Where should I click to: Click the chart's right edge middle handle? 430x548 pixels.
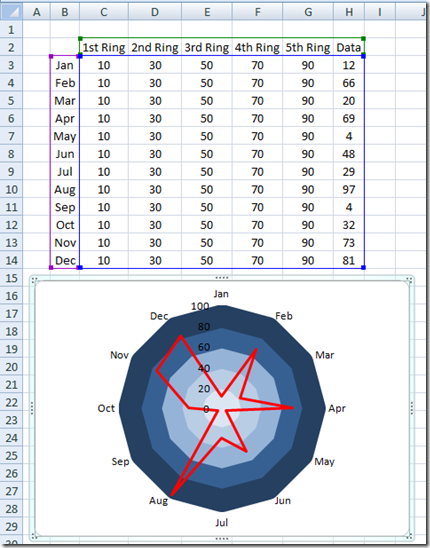412,408
